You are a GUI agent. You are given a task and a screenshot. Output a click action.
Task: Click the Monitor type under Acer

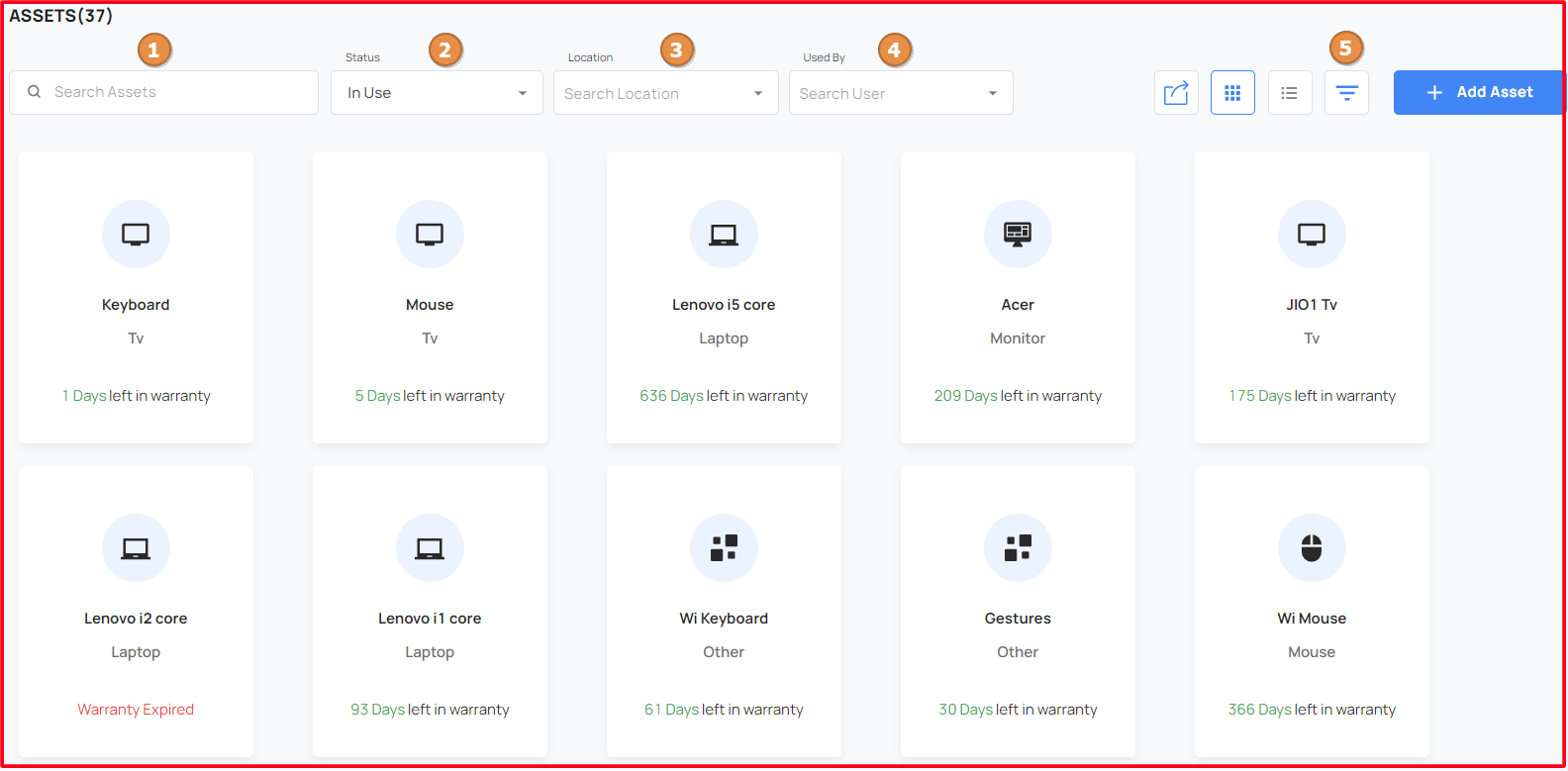(x=1018, y=338)
